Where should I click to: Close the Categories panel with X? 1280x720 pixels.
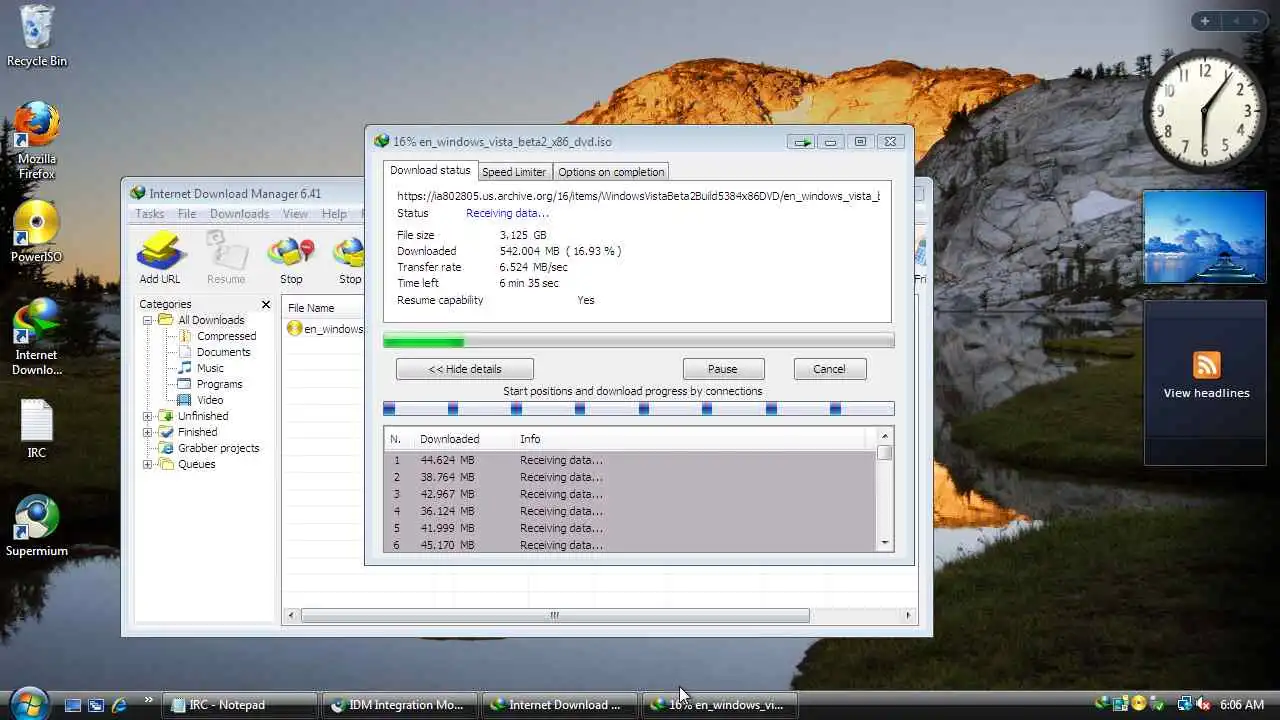(x=266, y=304)
